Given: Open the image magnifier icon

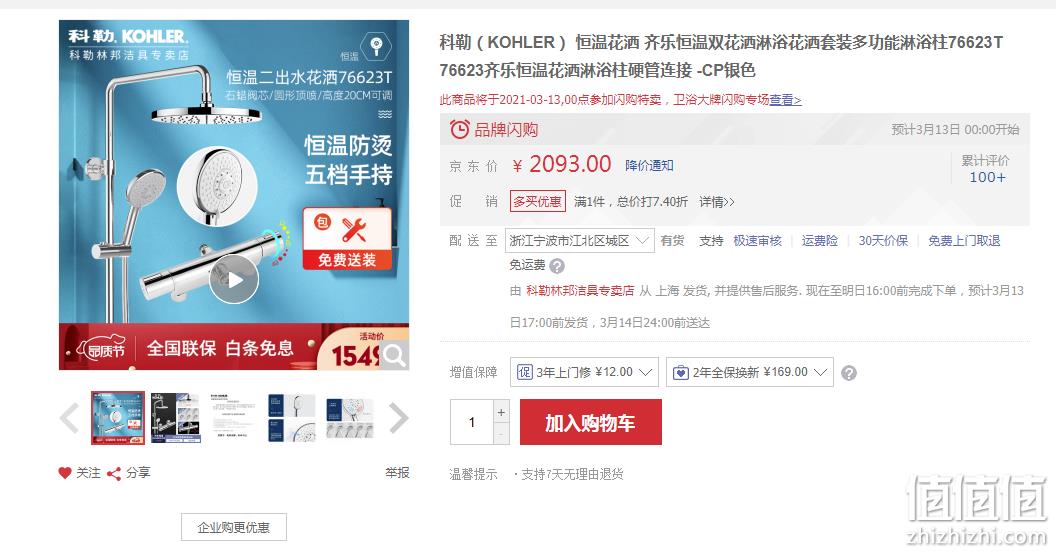Looking at the screenshot, I should pos(394,354).
